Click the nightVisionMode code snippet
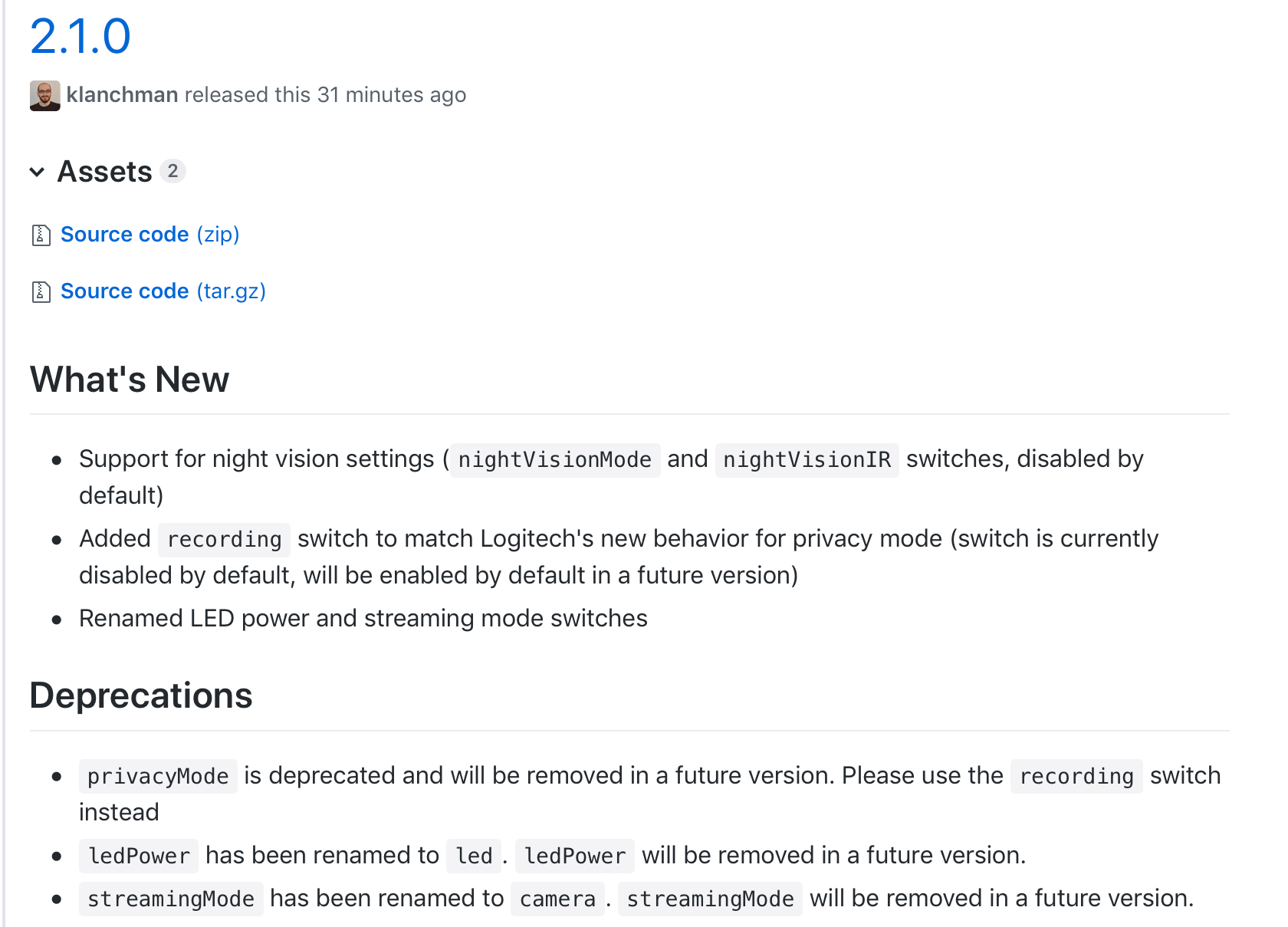 (554, 460)
